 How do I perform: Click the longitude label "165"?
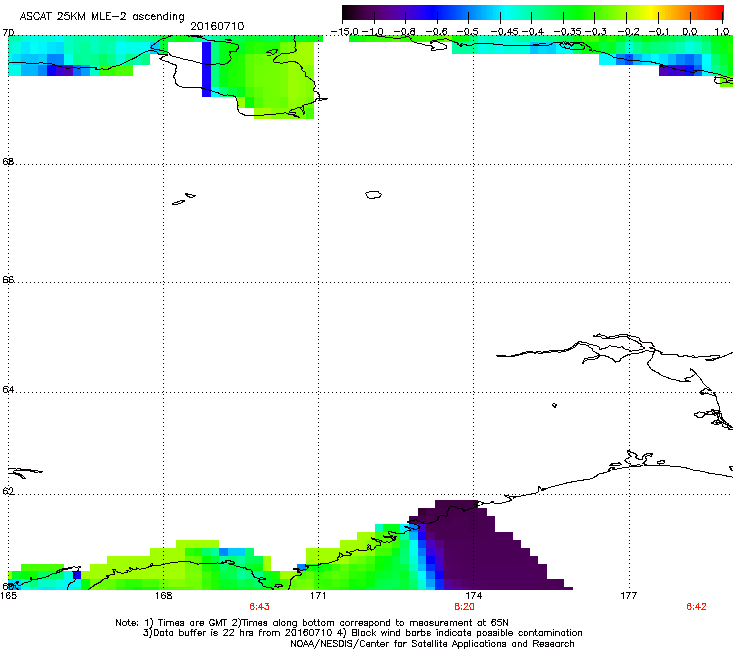(8, 596)
